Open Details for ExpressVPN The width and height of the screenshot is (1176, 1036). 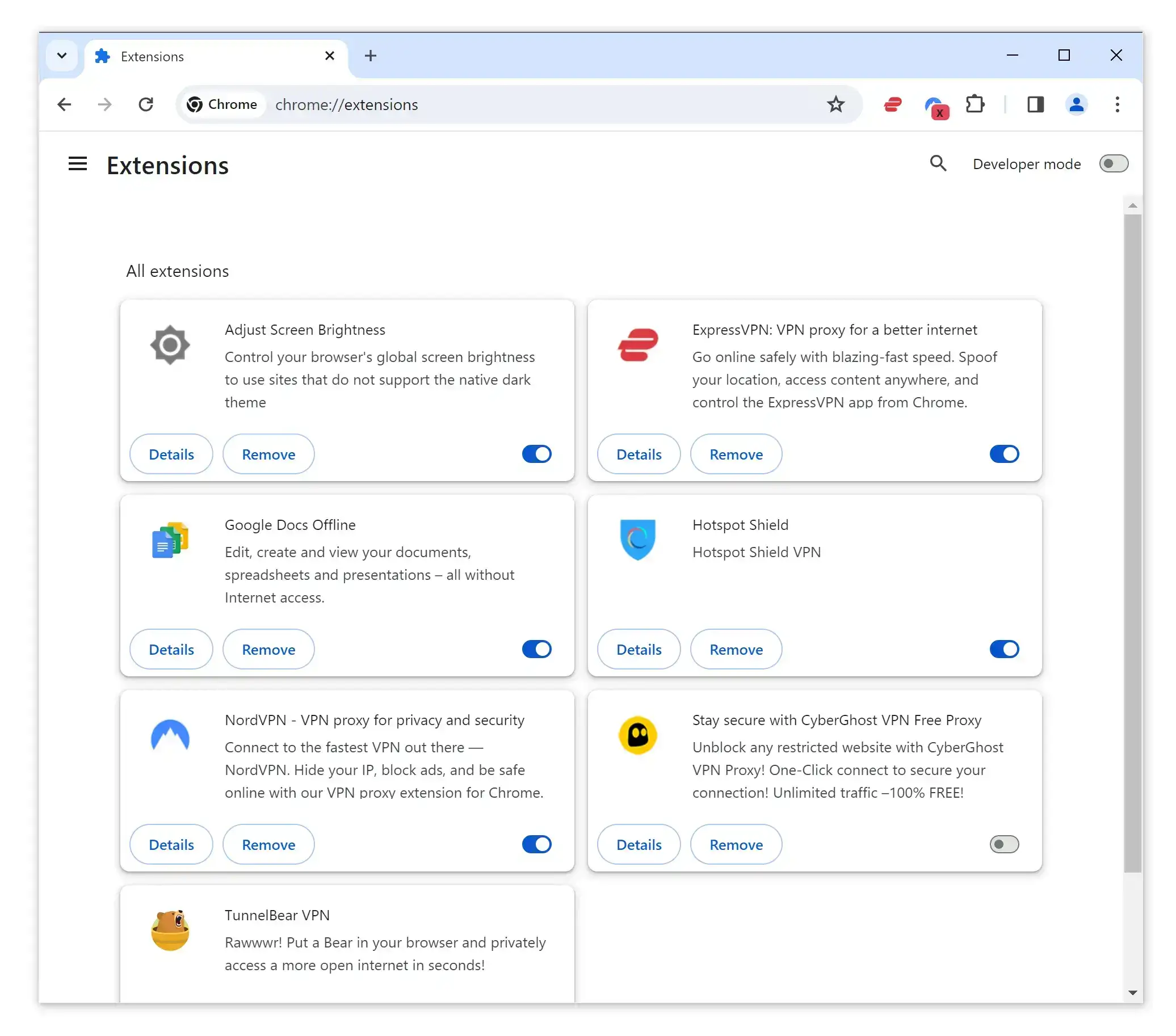(639, 454)
